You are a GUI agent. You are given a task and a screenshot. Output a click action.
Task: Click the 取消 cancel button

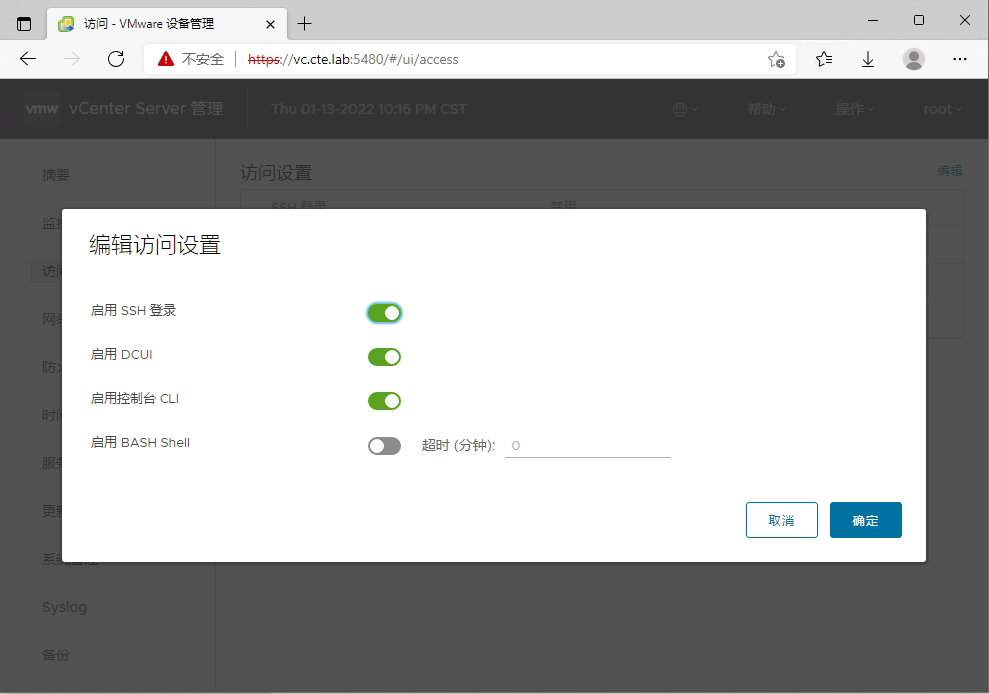781,520
